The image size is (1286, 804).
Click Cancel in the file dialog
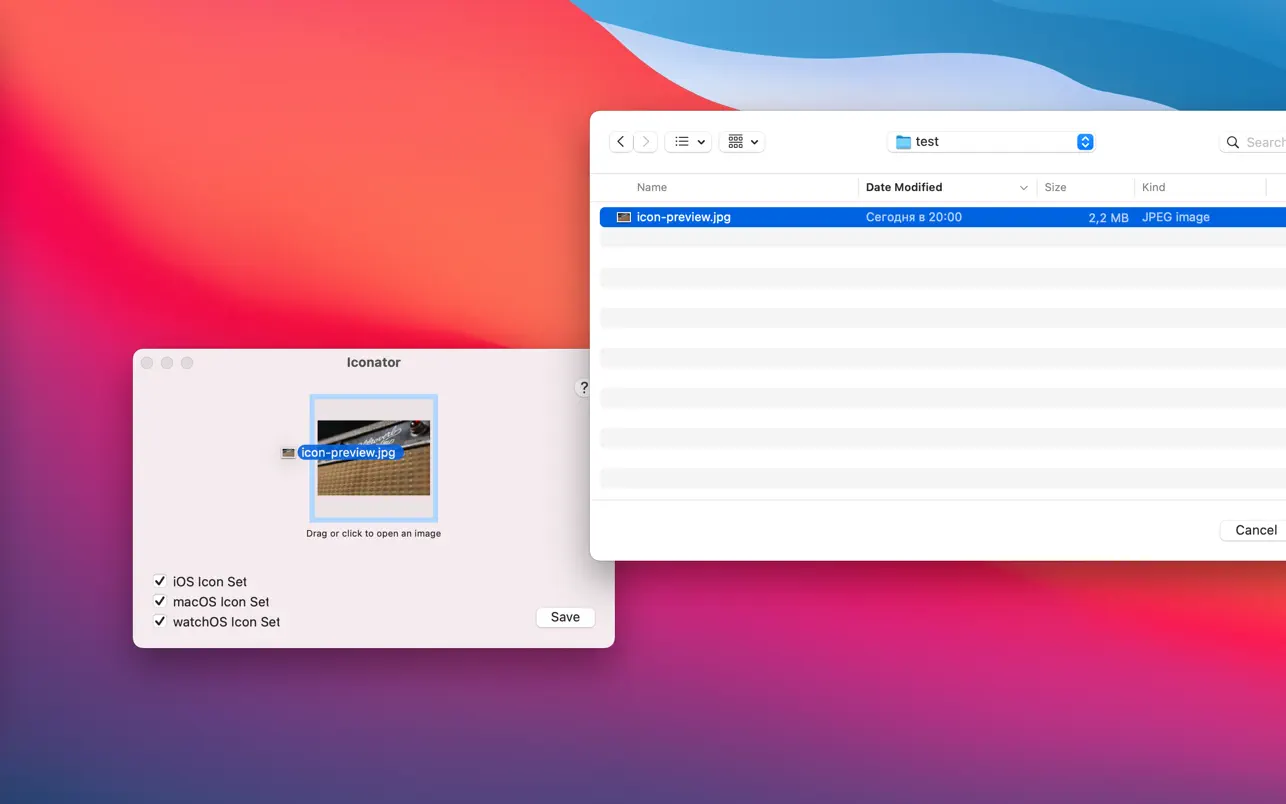click(1255, 530)
